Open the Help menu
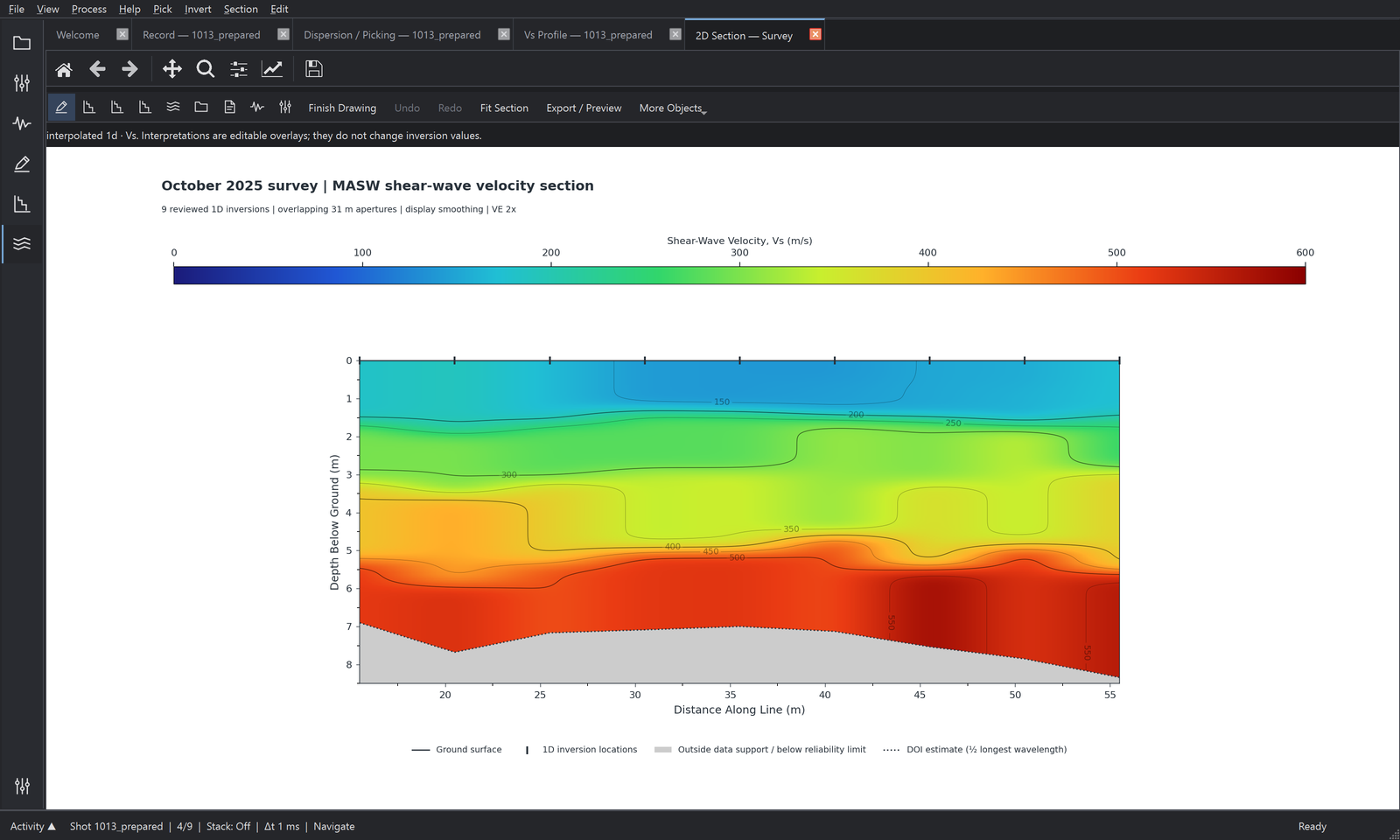 click(129, 9)
